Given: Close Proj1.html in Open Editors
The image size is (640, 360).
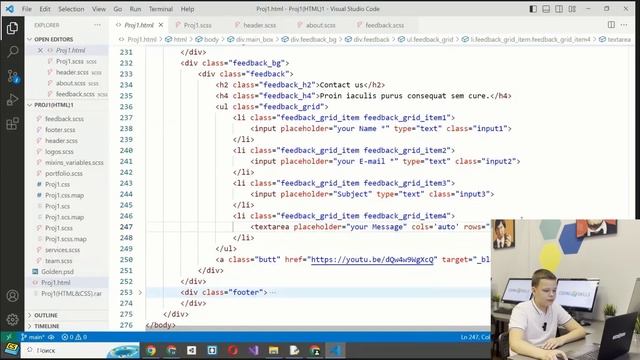Looking at the screenshot, I should tap(40, 50).
